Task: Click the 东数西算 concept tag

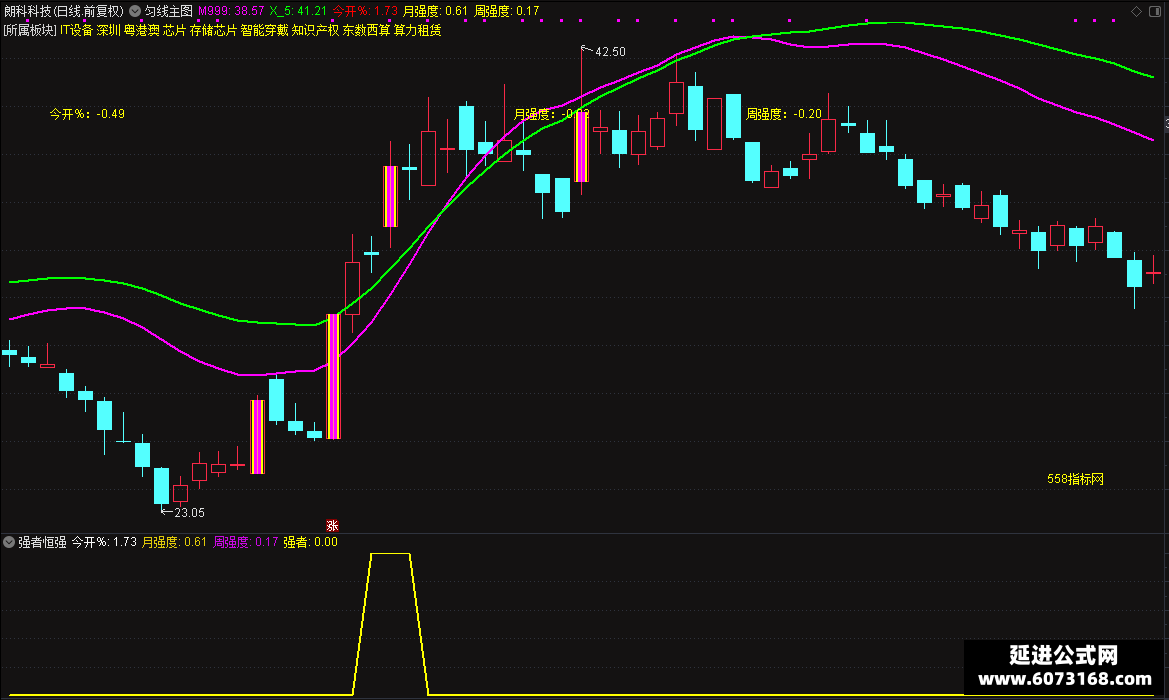Action: pyautogui.click(x=366, y=30)
